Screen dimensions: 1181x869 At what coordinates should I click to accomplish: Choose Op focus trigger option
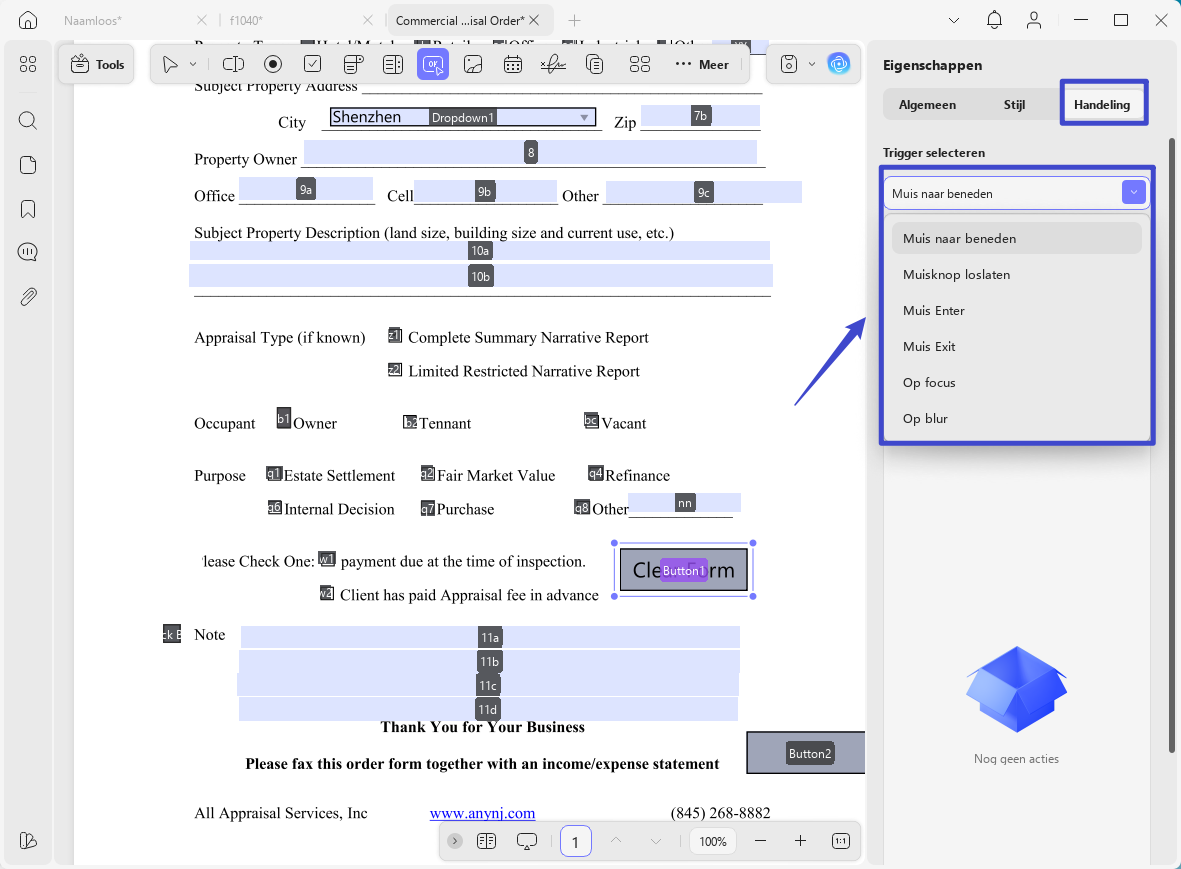[x=1017, y=383]
